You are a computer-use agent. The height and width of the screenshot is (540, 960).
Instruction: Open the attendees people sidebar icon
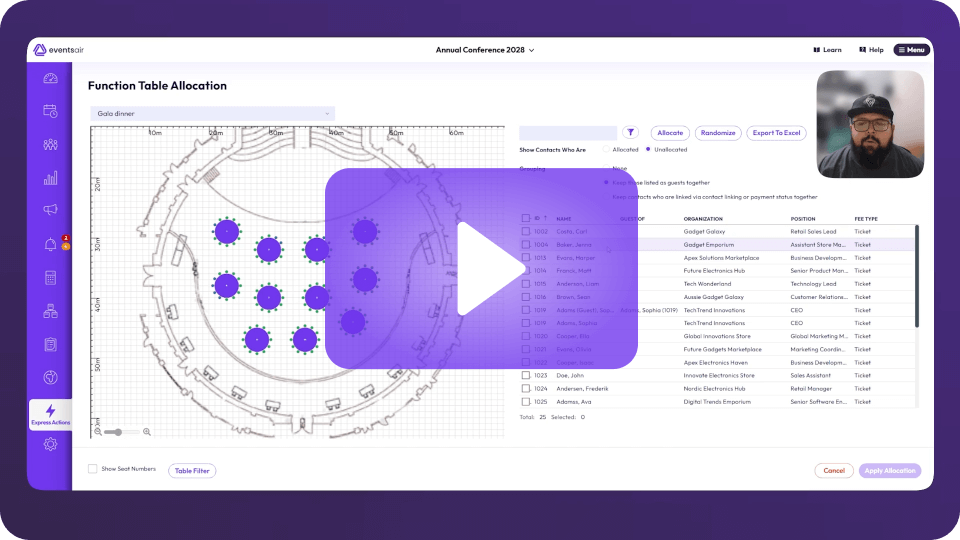[x=50, y=144]
